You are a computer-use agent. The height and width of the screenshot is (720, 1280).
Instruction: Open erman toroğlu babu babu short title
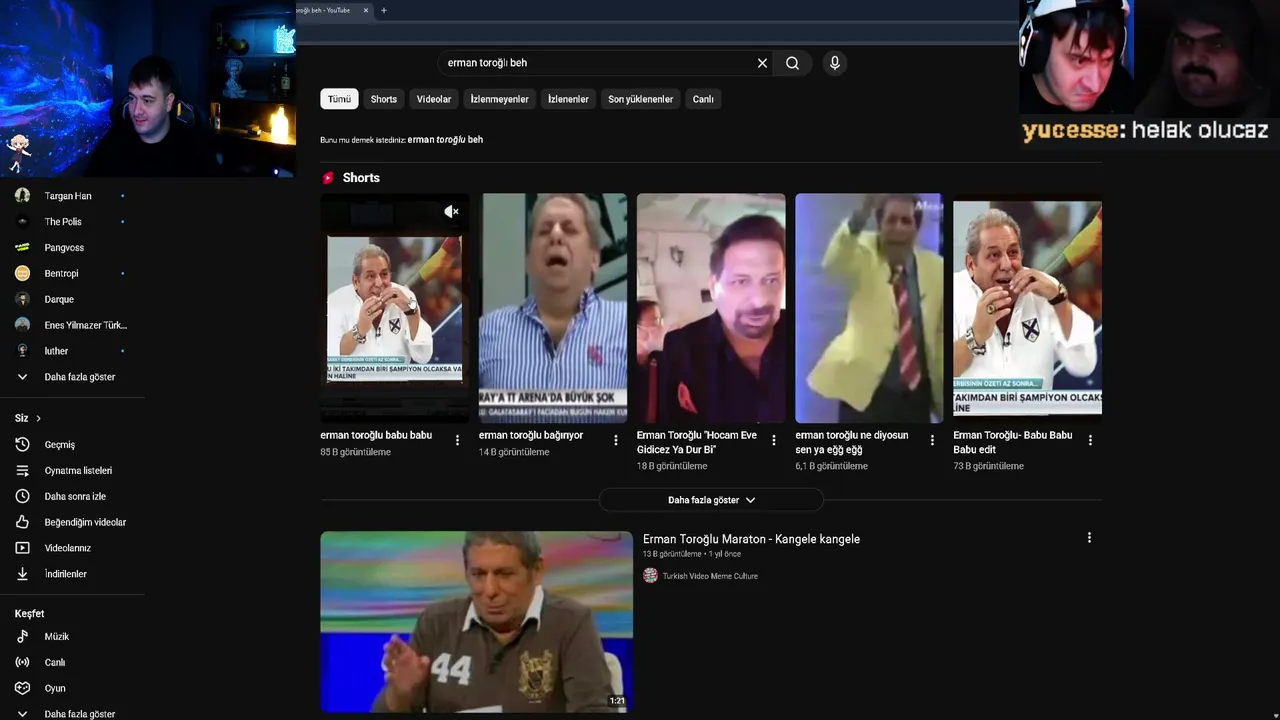click(376, 436)
